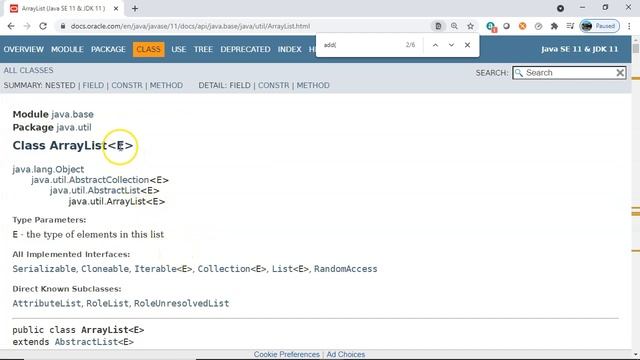Open Chrome three-dot menu
The image size is (640, 360).
tap(629, 26)
